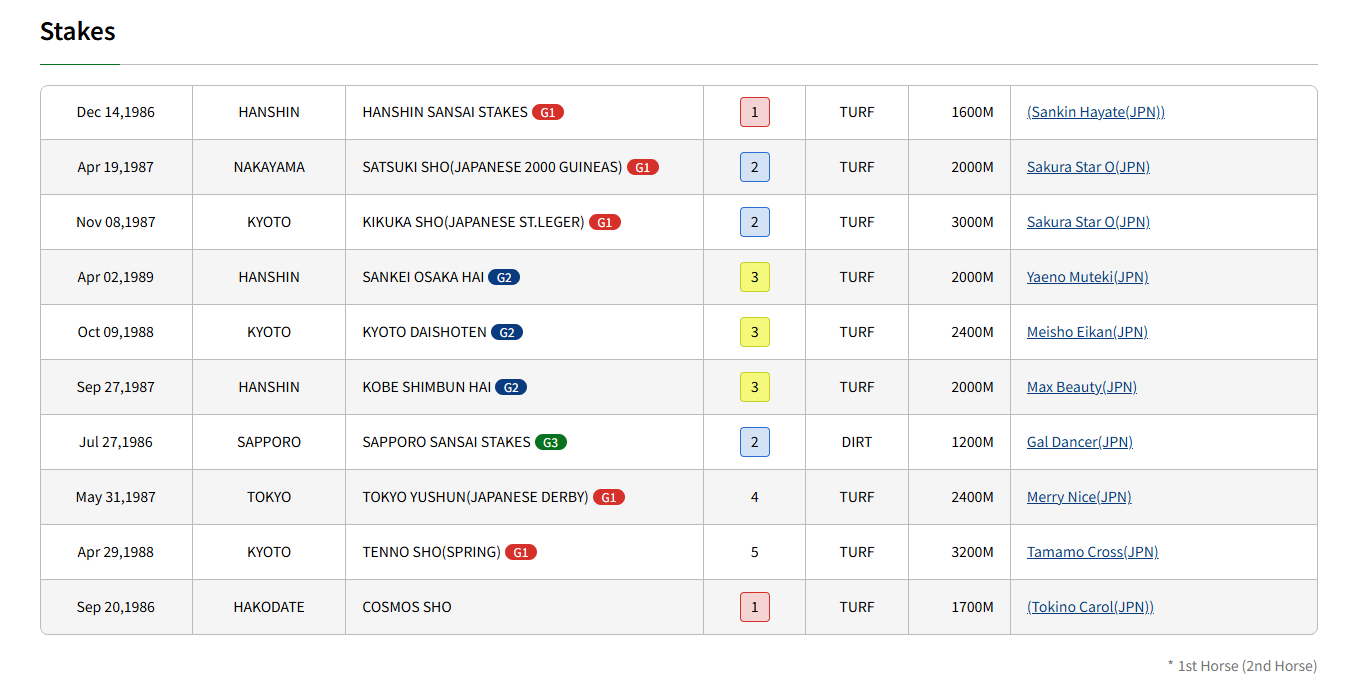Screen dimensions: 1370x686
Task: Click the DIRT surface cell
Action: (857, 442)
